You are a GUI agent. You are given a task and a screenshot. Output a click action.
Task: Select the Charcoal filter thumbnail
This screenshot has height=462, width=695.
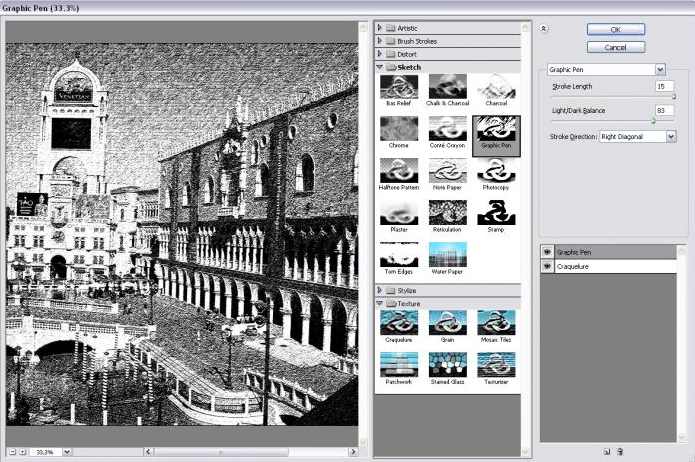pyautogui.click(x=496, y=87)
